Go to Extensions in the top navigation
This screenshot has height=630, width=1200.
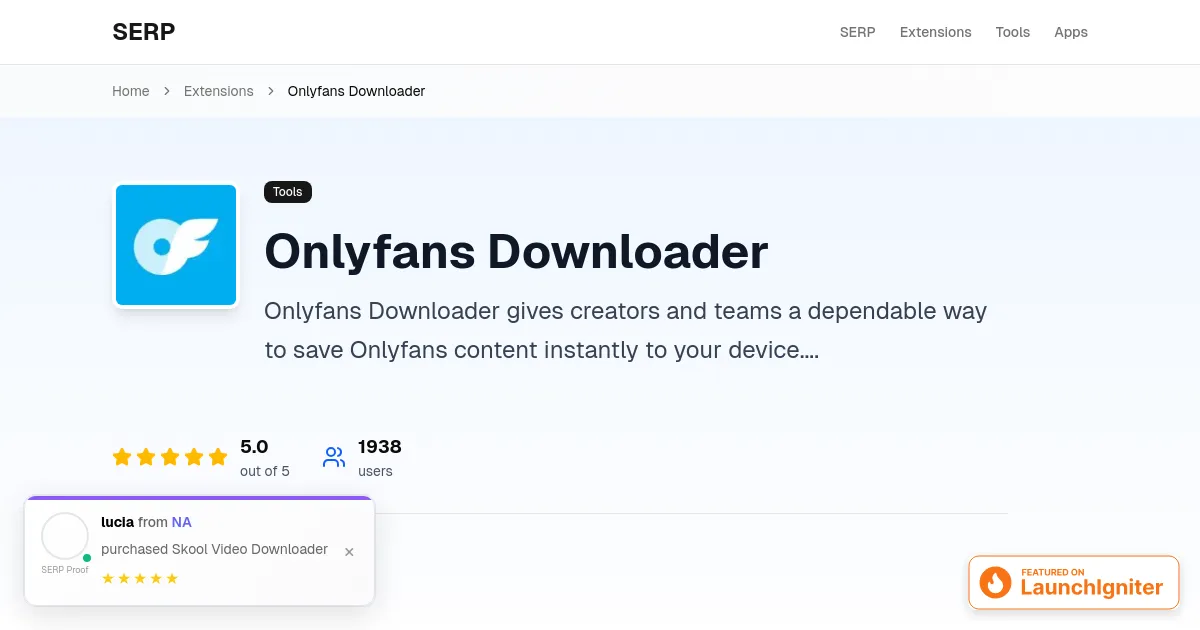pyautogui.click(x=935, y=32)
